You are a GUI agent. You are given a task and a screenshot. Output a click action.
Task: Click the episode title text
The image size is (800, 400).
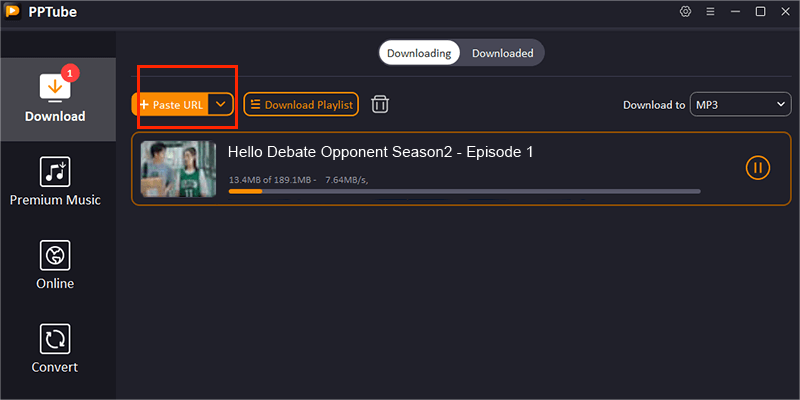pos(381,152)
